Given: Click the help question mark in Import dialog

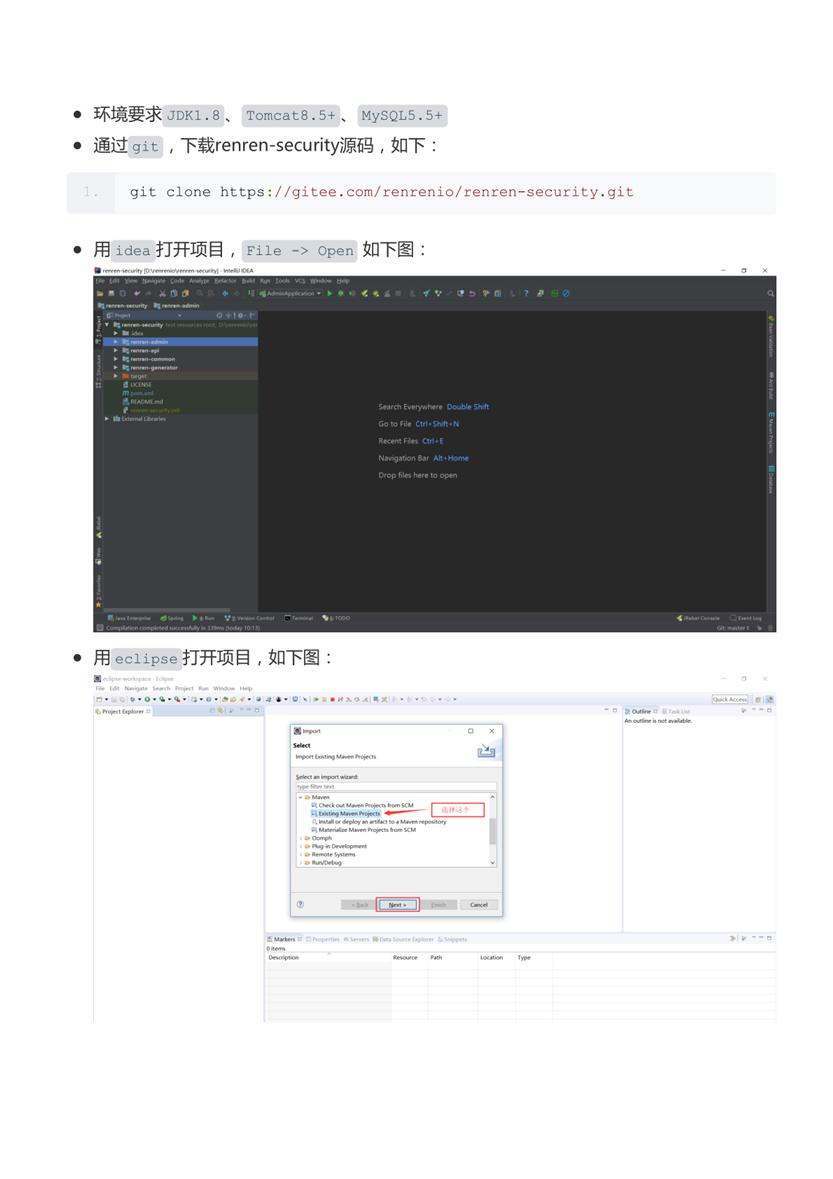Looking at the screenshot, I should point(300,905).
